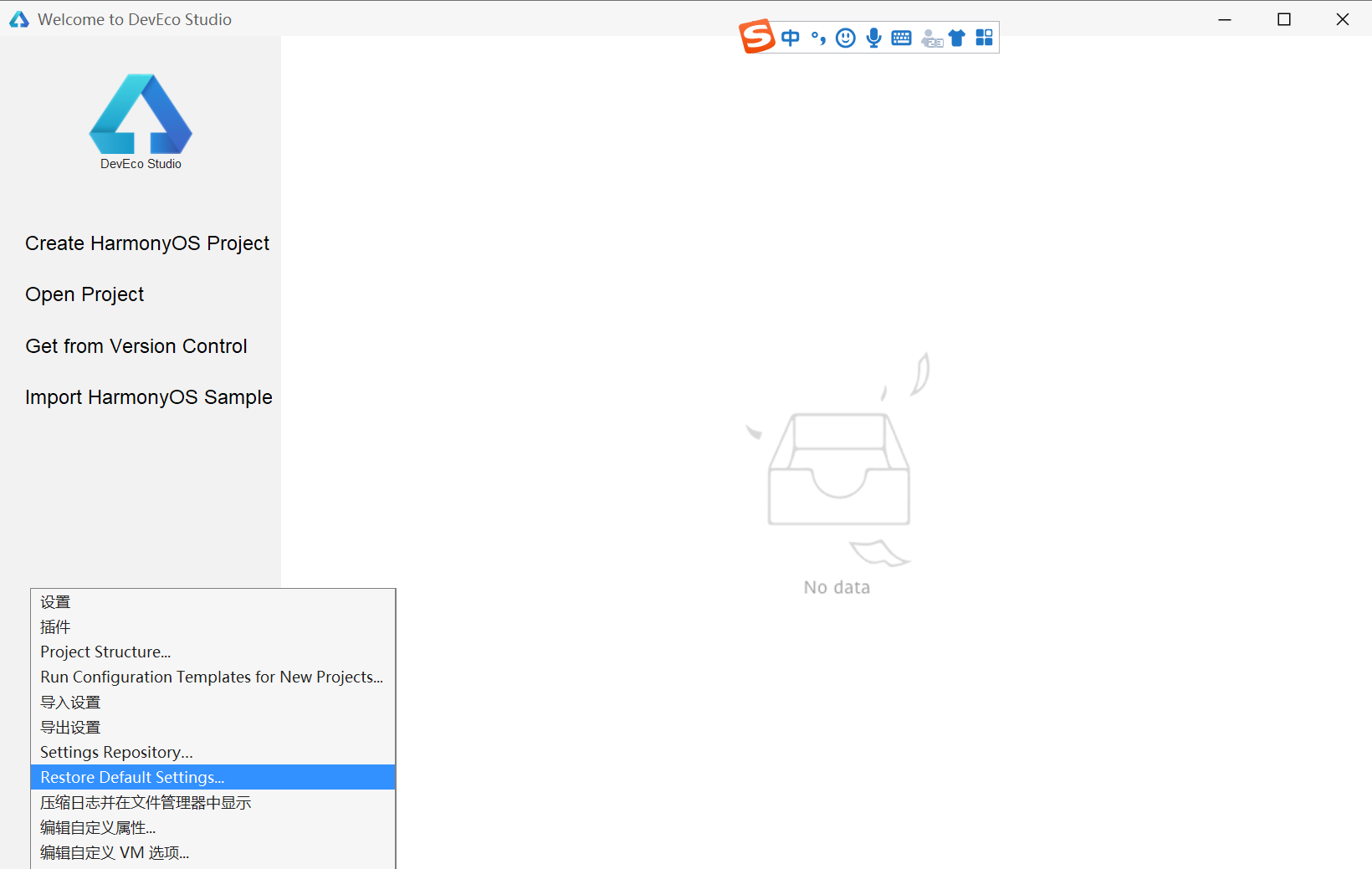
Task: Select 导出设置 menu entry
Action: click(212, 728)
